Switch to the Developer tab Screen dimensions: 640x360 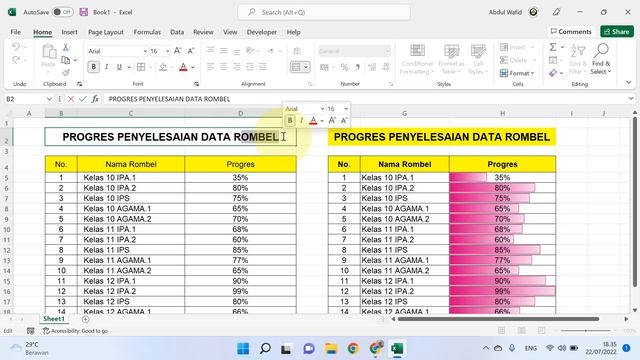[262, 32]
